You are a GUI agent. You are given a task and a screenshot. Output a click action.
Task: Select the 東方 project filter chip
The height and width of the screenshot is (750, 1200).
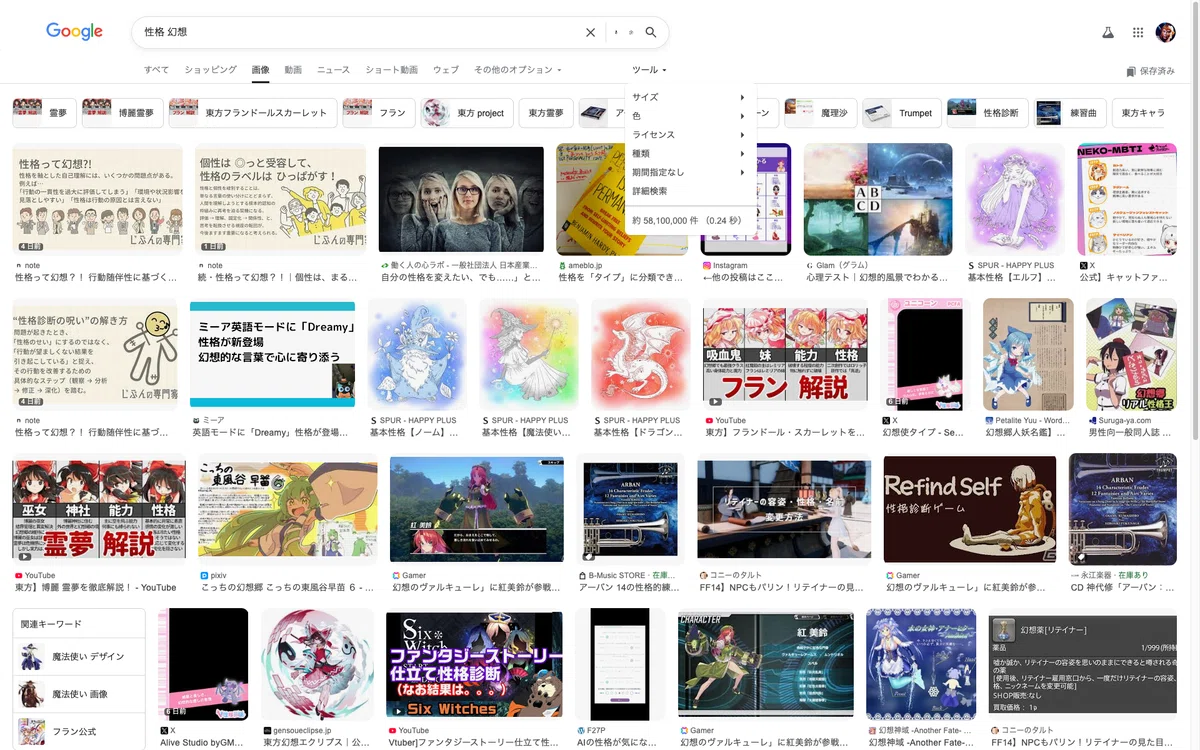pyautogui.click(x=466, y=113)
